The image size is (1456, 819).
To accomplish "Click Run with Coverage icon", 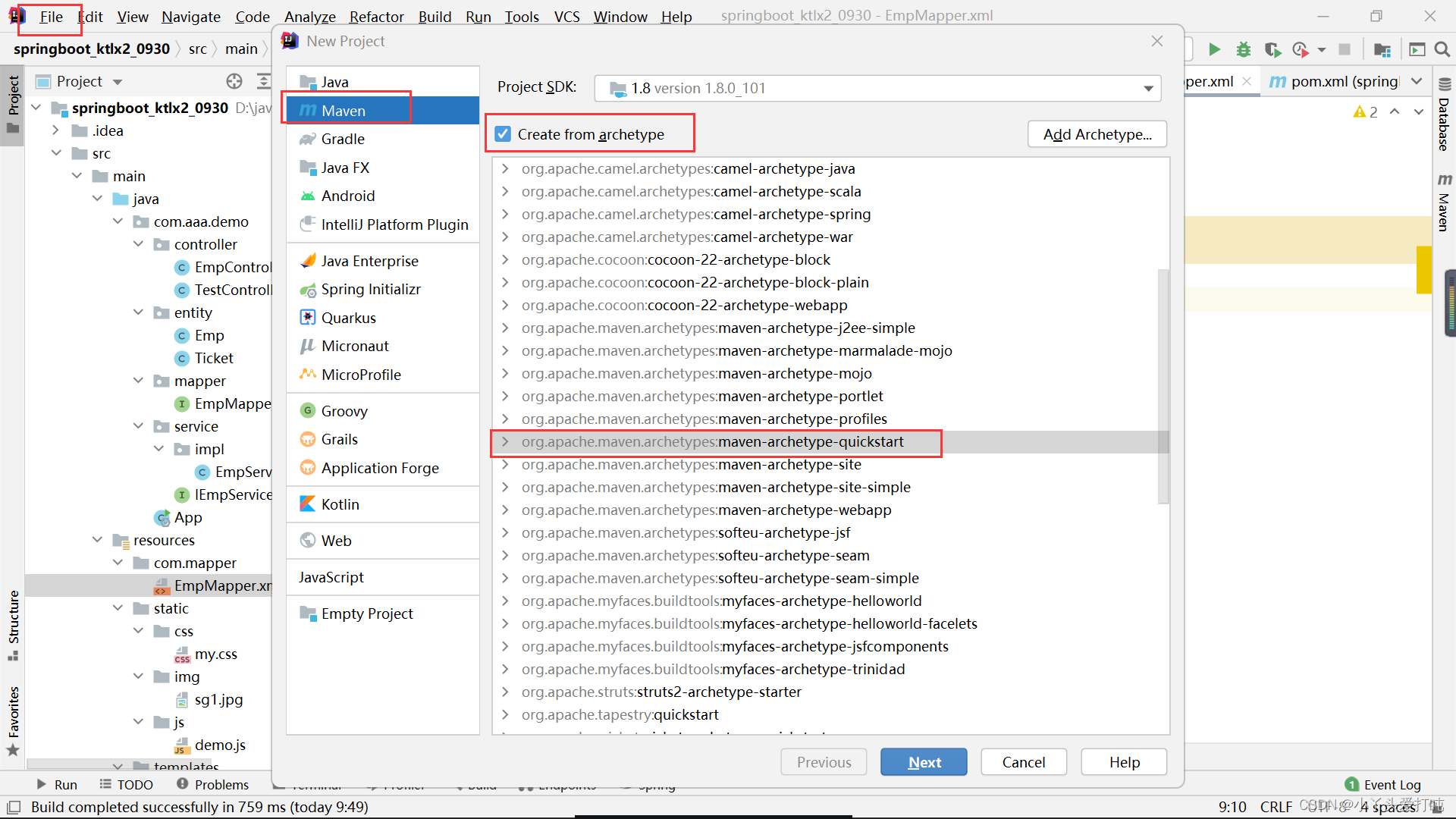I will (1272, 49).
